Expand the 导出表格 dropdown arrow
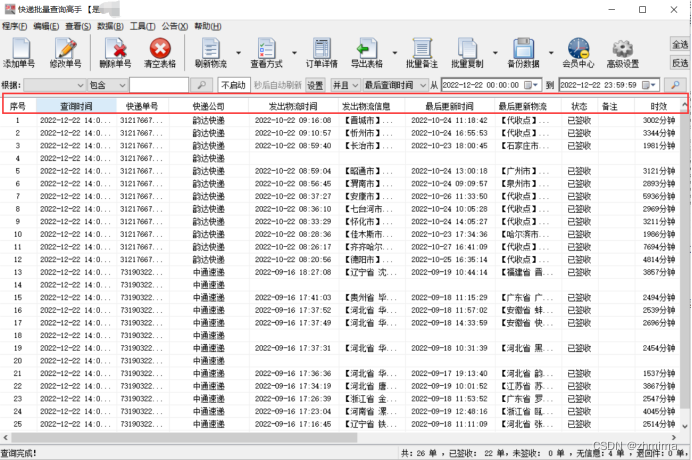This screenshot has height=460, width=692. pos(395,53)
